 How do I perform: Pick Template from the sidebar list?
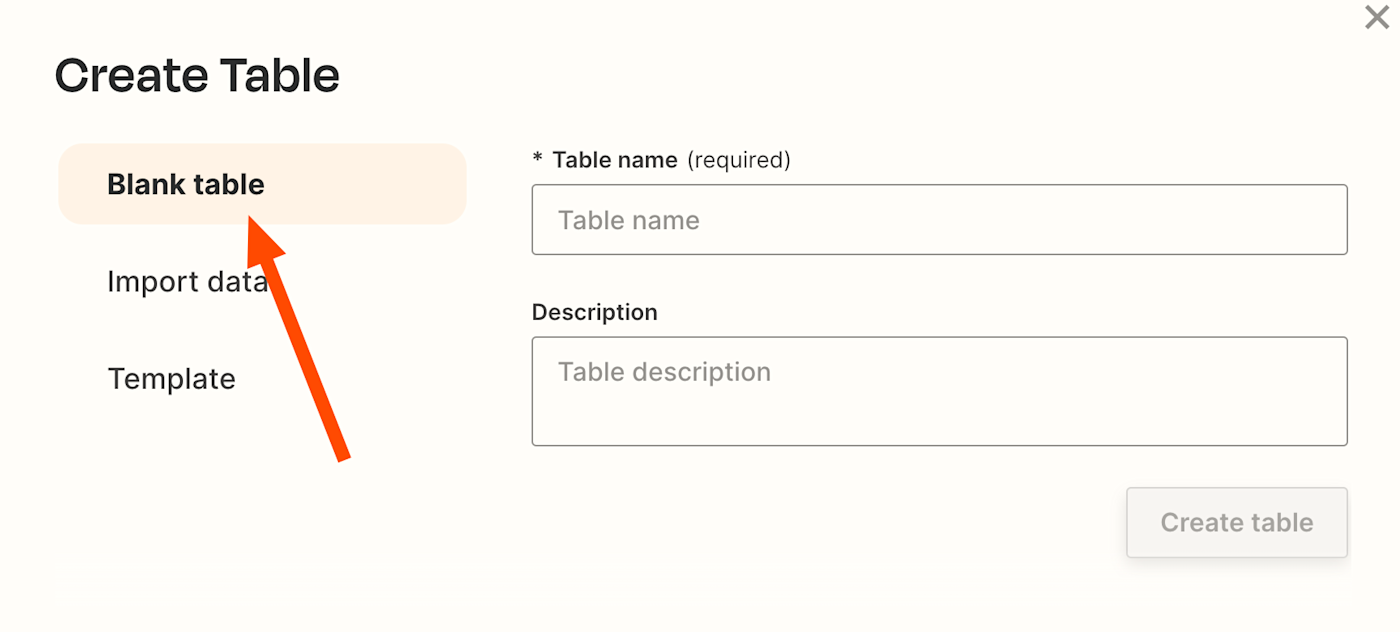point(172,379)
